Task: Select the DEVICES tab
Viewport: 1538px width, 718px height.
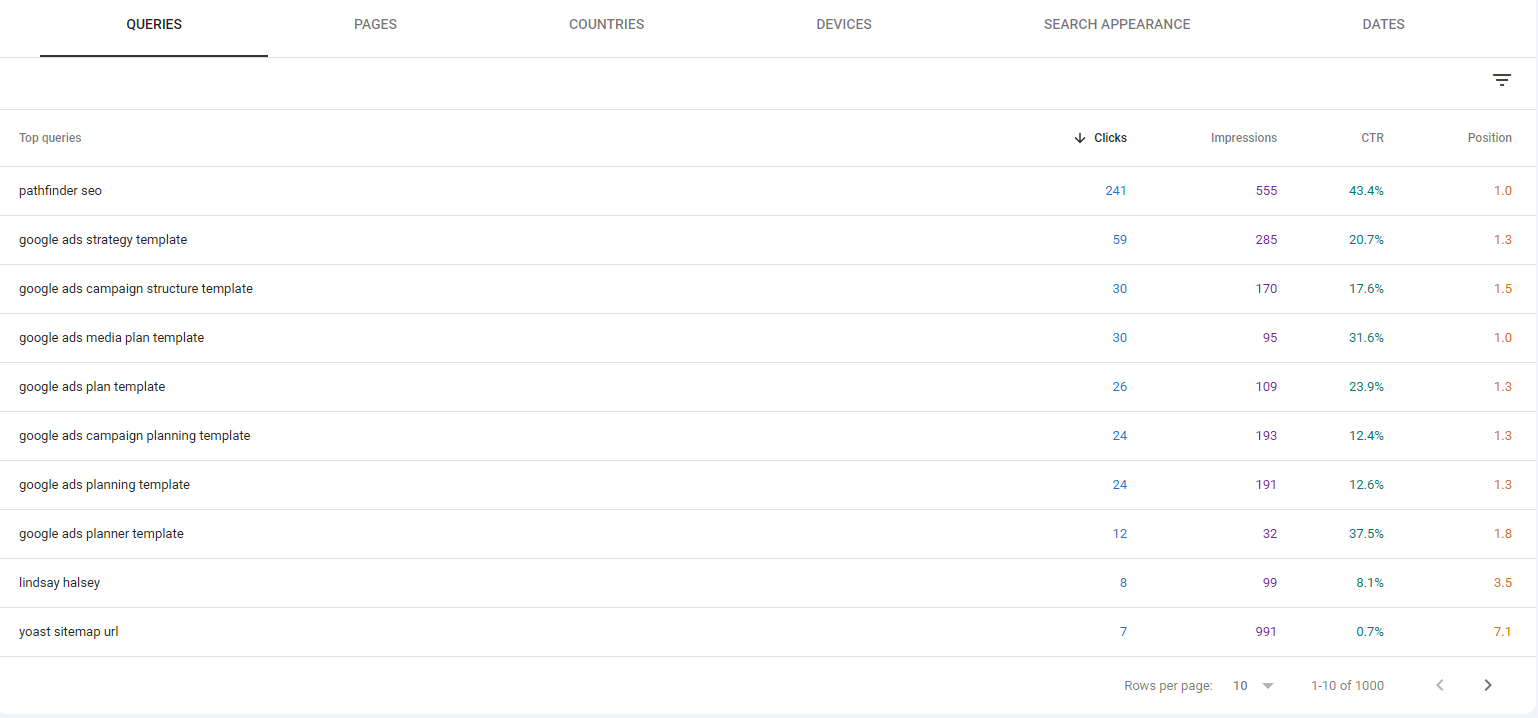Action: coord(843,24)
